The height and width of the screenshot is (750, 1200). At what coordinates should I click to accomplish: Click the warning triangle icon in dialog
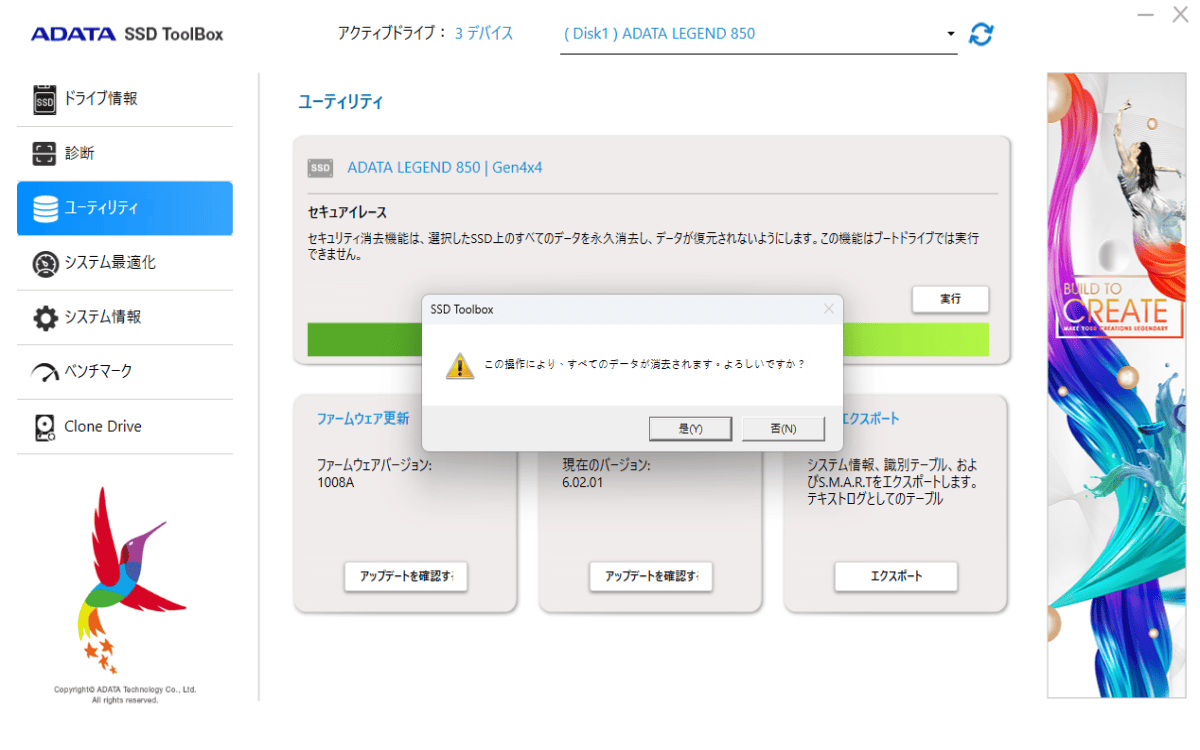[x=460, y=365]
